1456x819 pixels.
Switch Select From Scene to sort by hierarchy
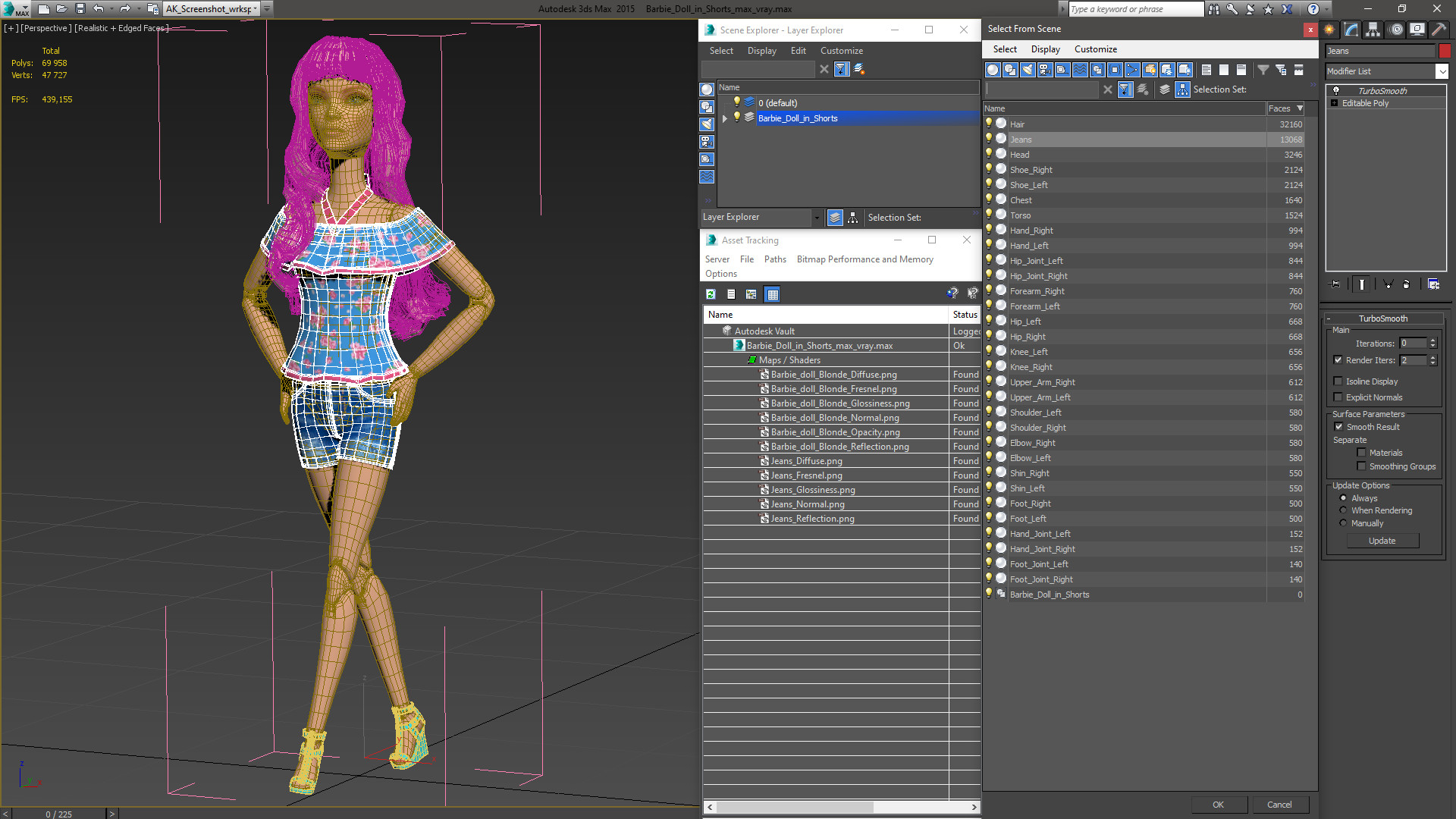[x=1183, y=89]
